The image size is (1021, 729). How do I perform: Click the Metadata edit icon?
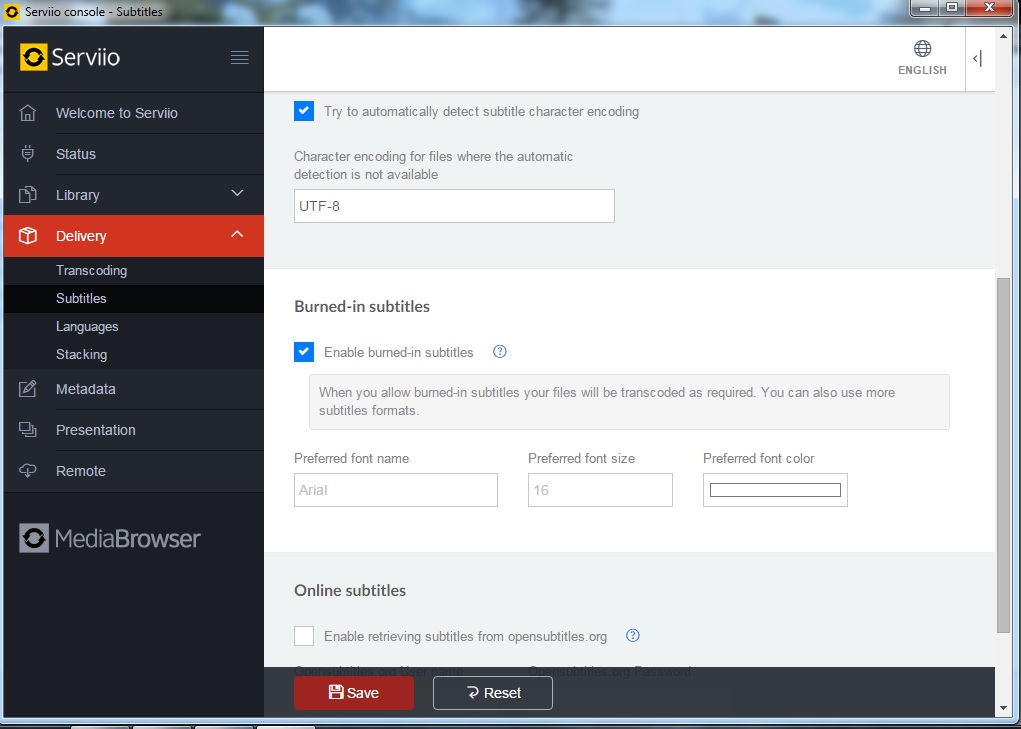[x=28, y=389]
